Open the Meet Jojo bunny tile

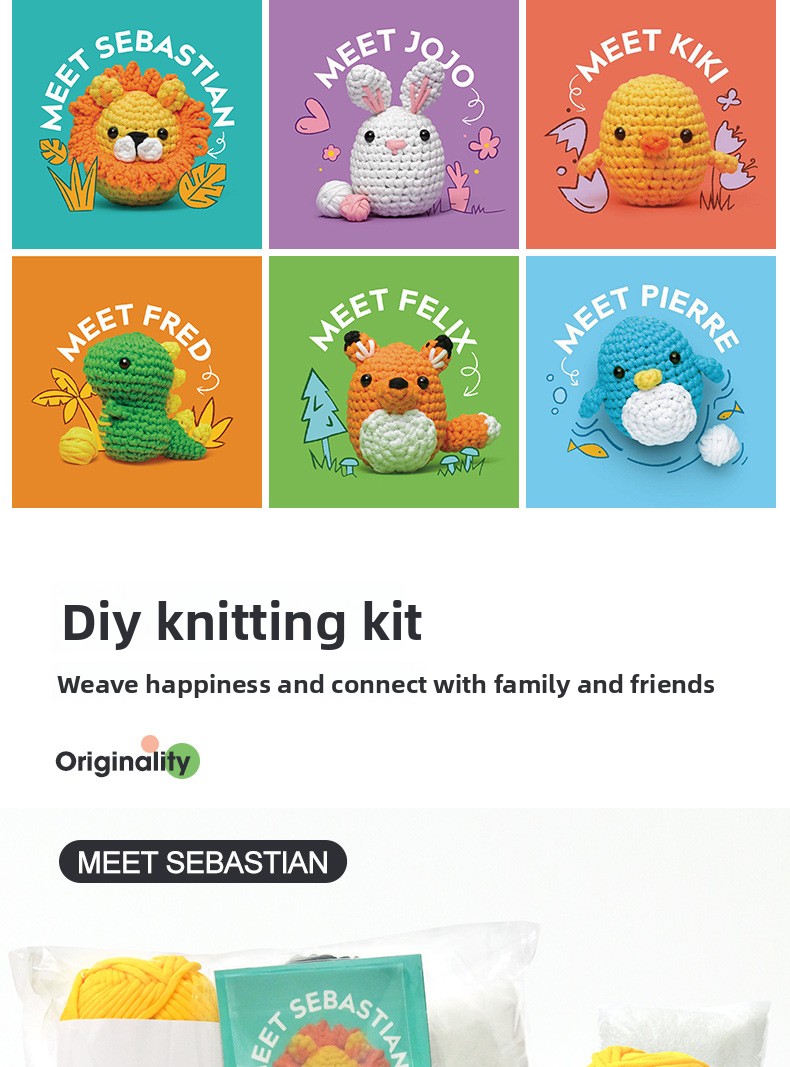point(394,125)
